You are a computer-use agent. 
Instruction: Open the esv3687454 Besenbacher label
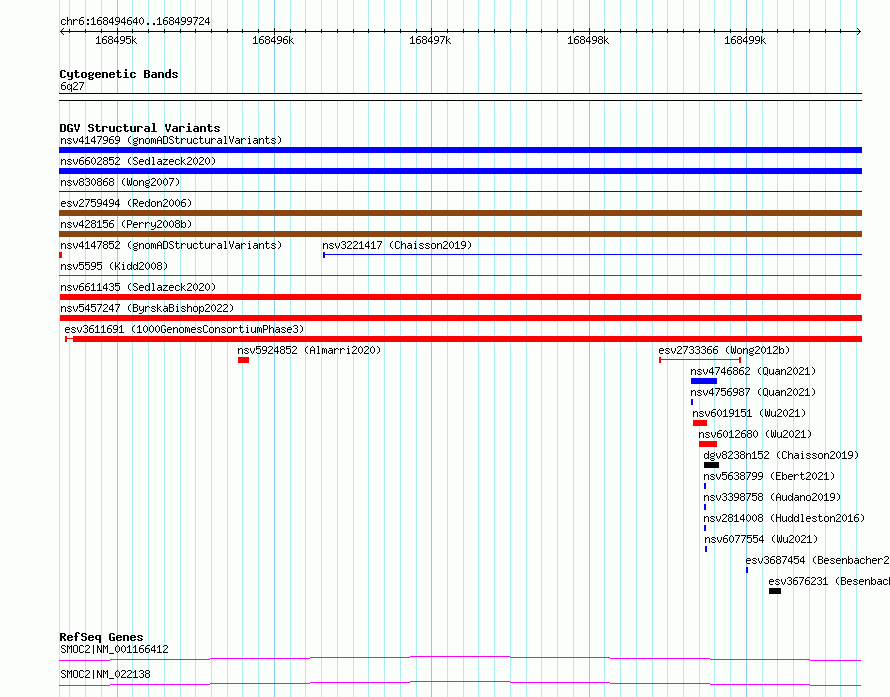817,560
